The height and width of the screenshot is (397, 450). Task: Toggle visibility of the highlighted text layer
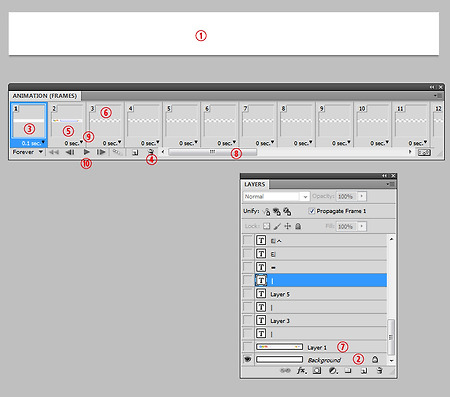[248, 280]
